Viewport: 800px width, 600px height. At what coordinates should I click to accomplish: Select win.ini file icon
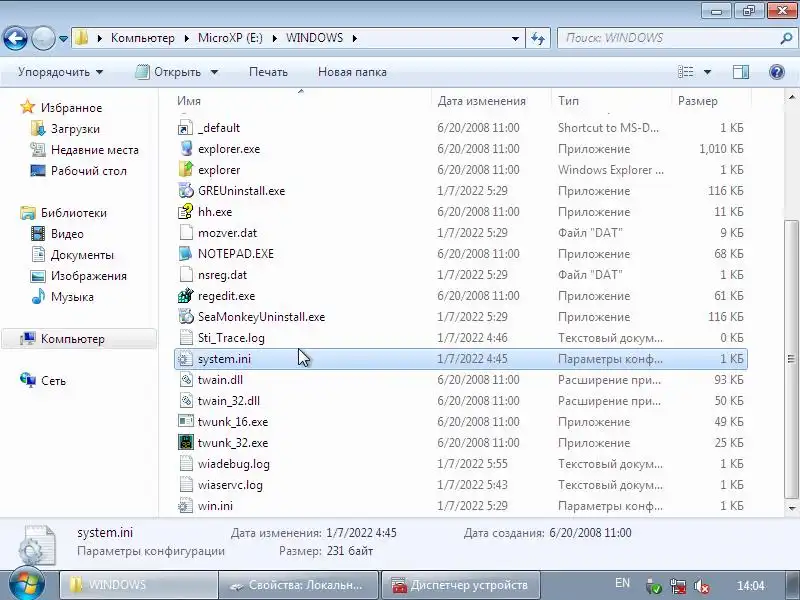[185, 506]
